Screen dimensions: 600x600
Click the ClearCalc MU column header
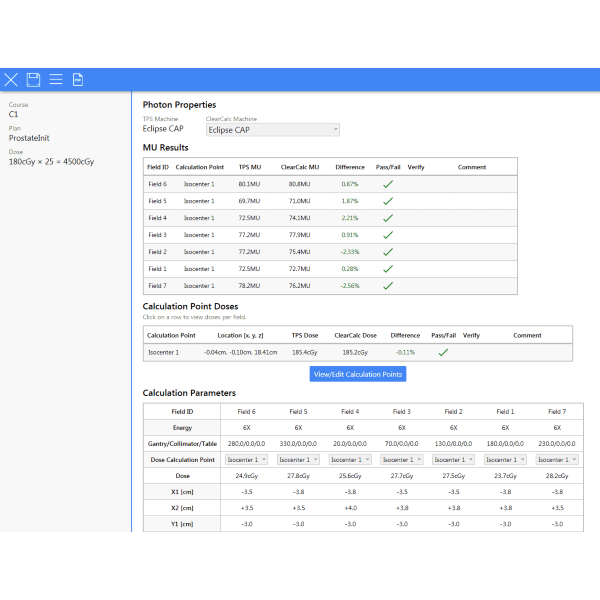click(300, 167)
